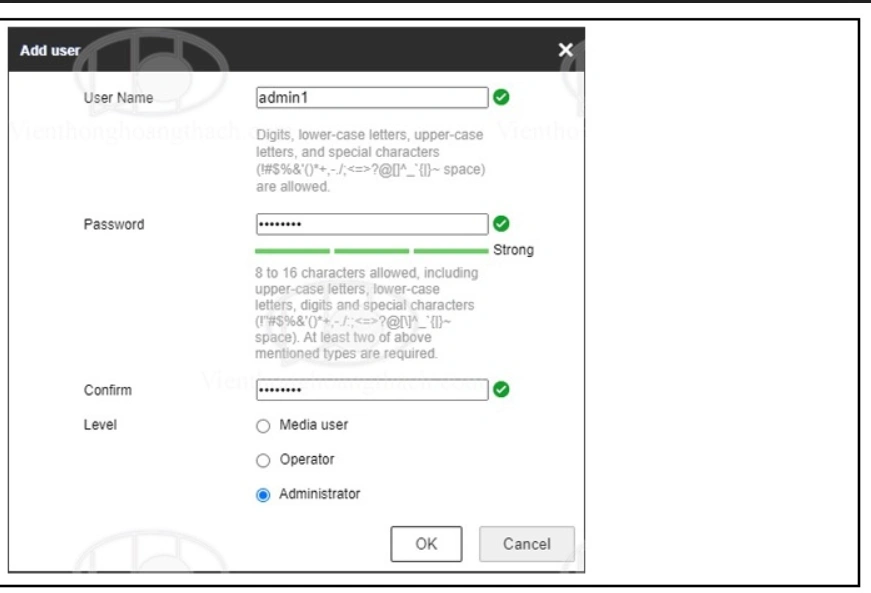Select the Media user level
The height and width of the screenshot is (593, 871).
(264, 425)
